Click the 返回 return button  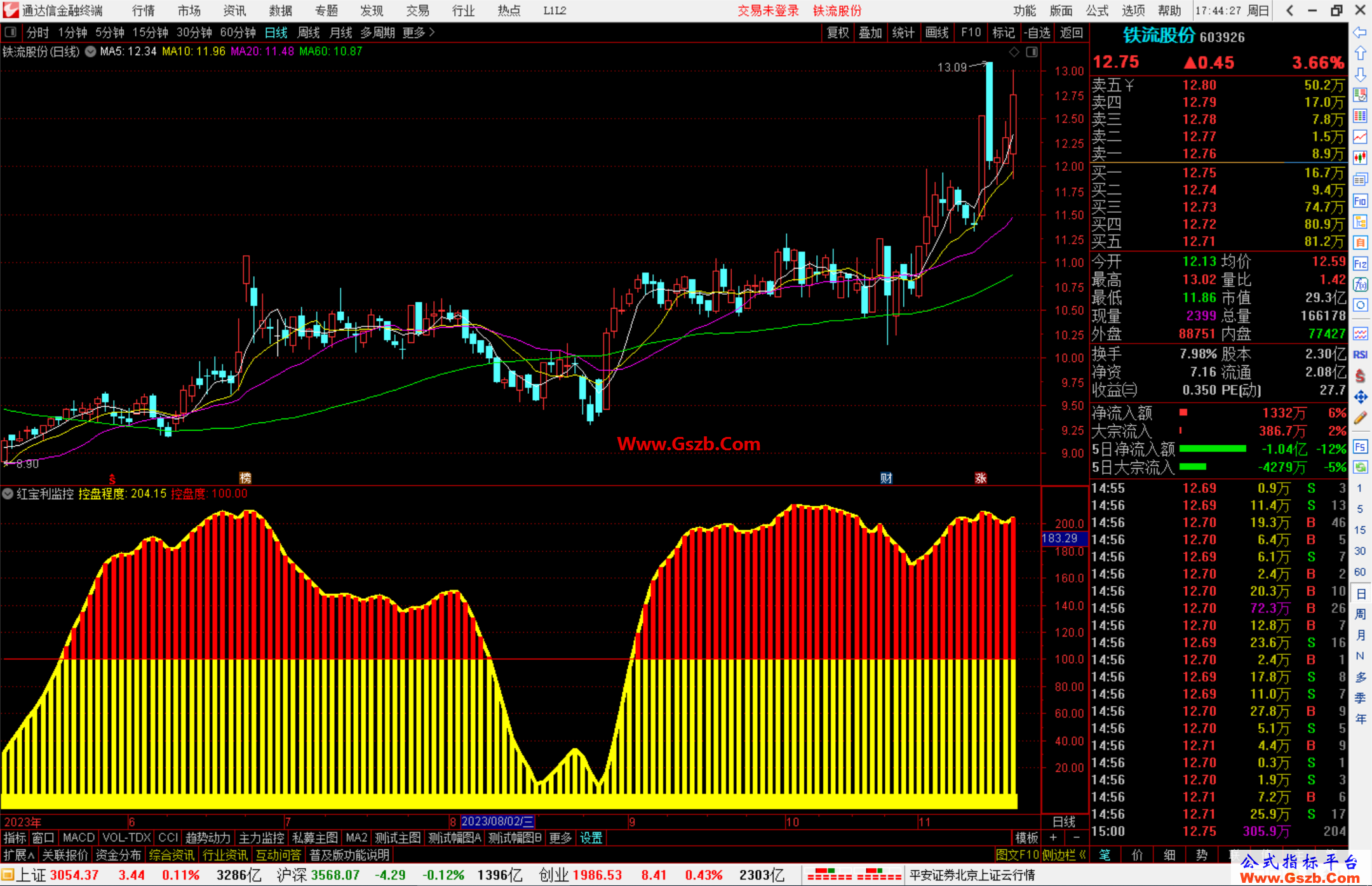[x=1072, y=32]
